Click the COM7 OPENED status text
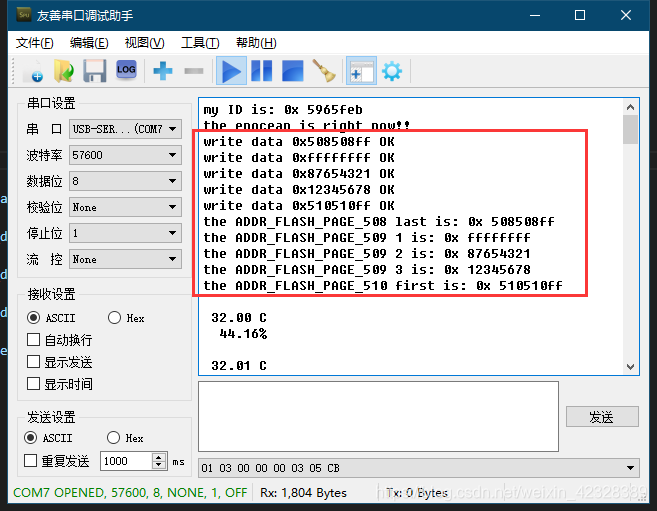Screen dimensions: 657x511 (x=130, y=493)
